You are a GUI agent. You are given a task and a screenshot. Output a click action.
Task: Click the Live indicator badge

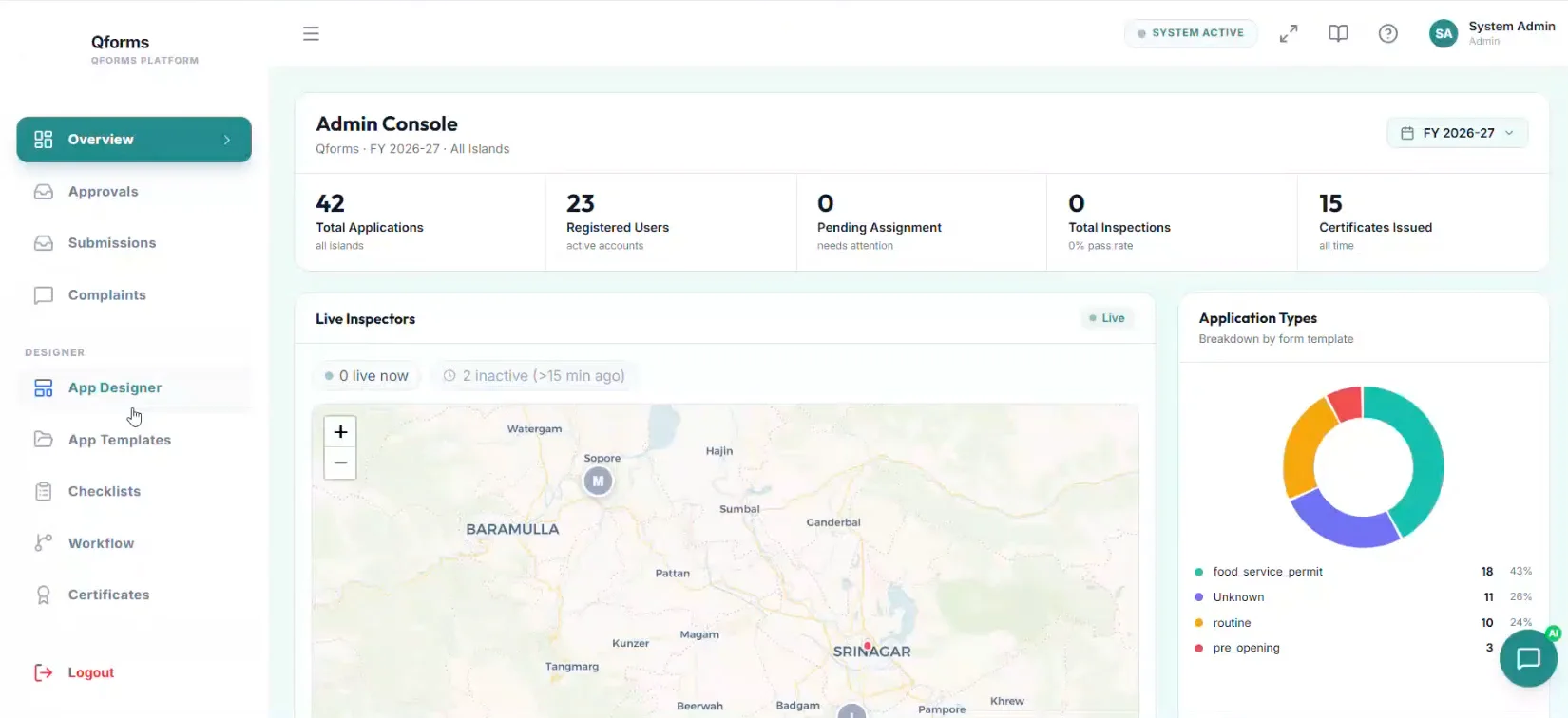pos(1107,318)
